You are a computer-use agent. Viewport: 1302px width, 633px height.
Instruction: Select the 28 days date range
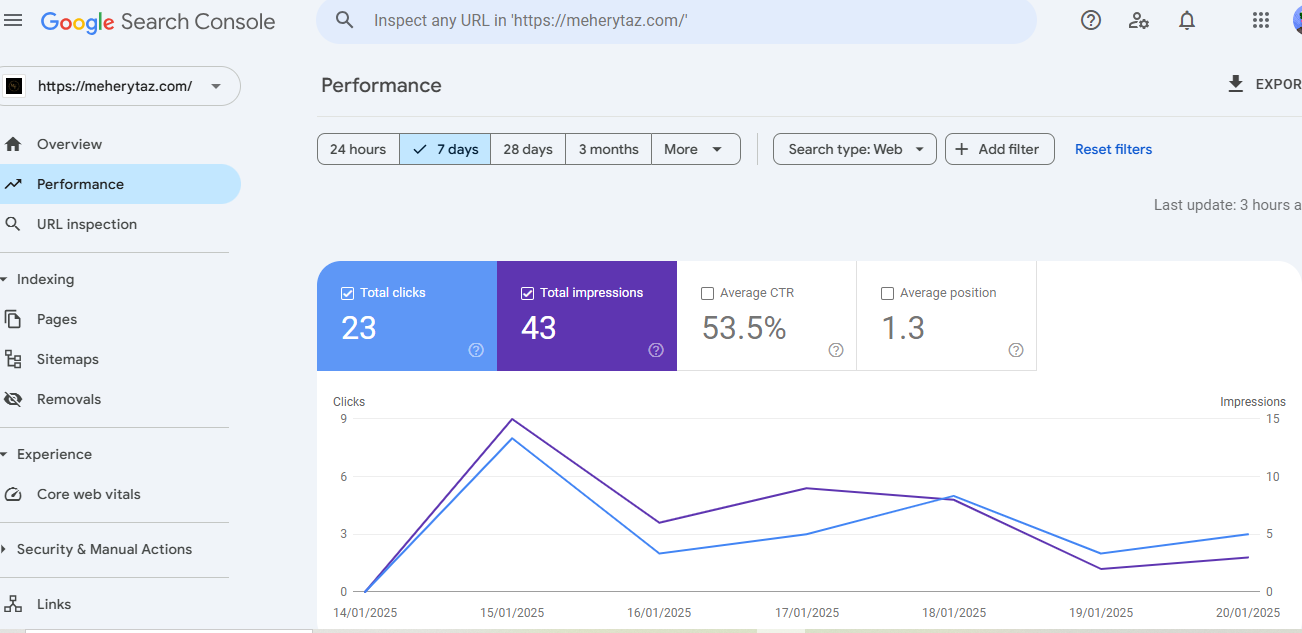click(x=528, y=149)
